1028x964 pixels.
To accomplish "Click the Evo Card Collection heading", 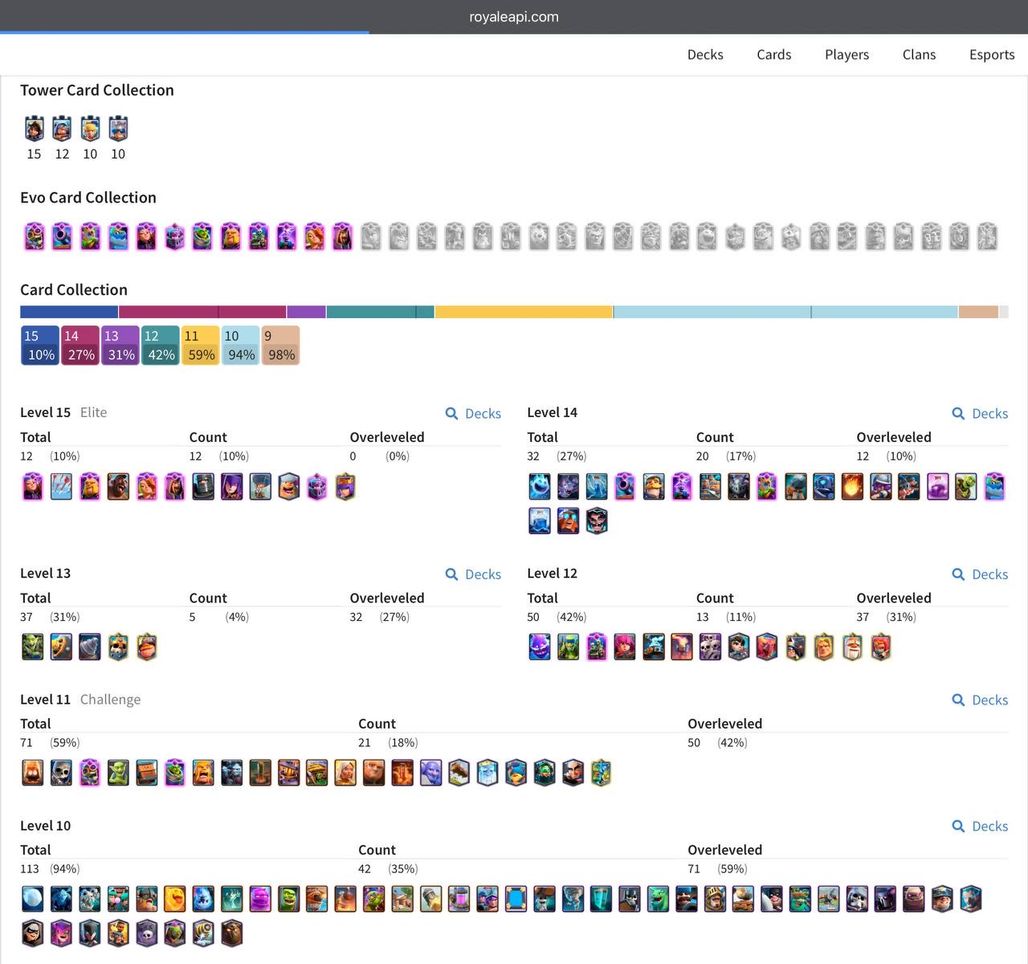I will coord(89,197).
